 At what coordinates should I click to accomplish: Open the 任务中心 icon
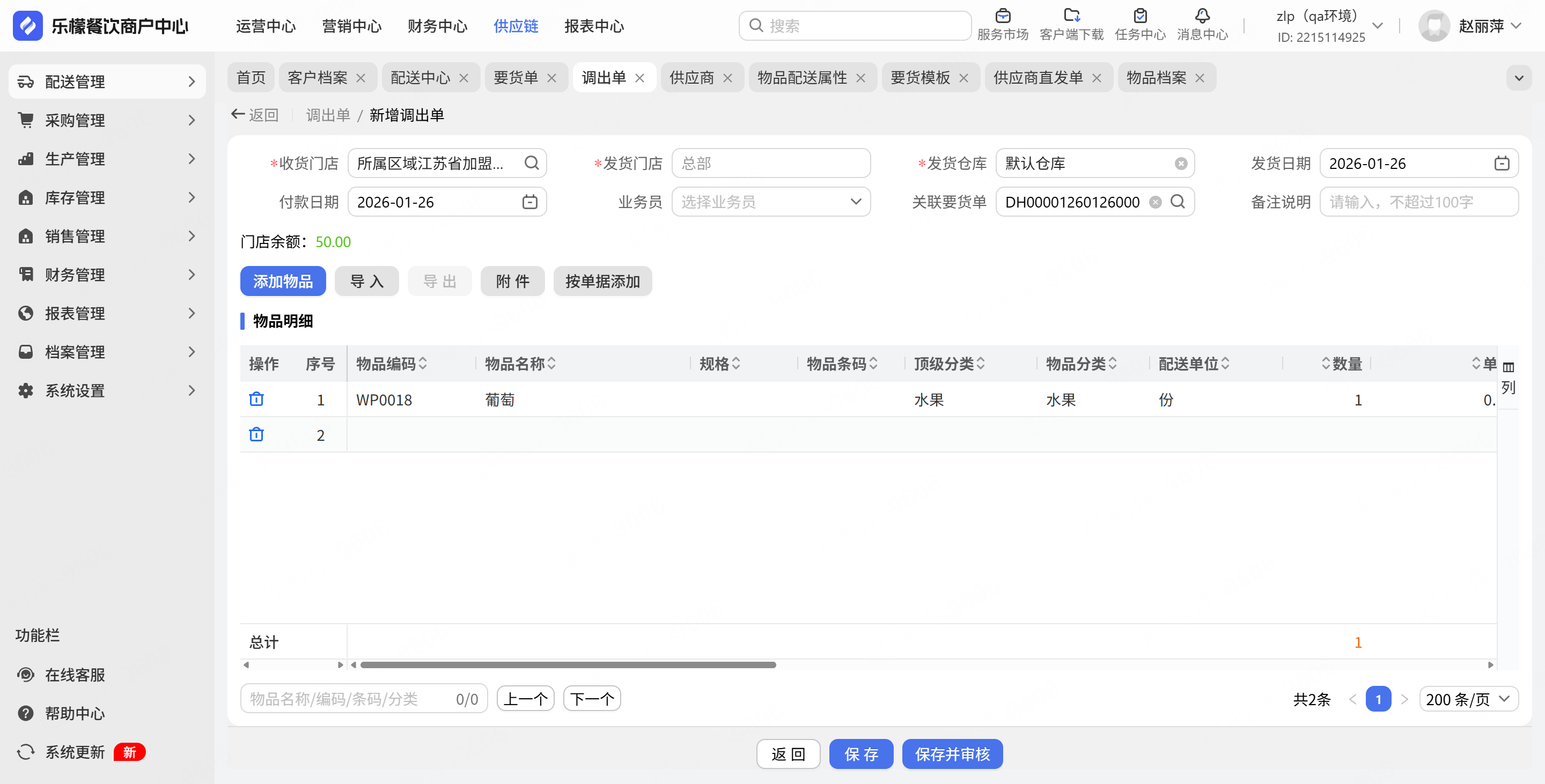pyautogui.click(x=1139, y=16)
